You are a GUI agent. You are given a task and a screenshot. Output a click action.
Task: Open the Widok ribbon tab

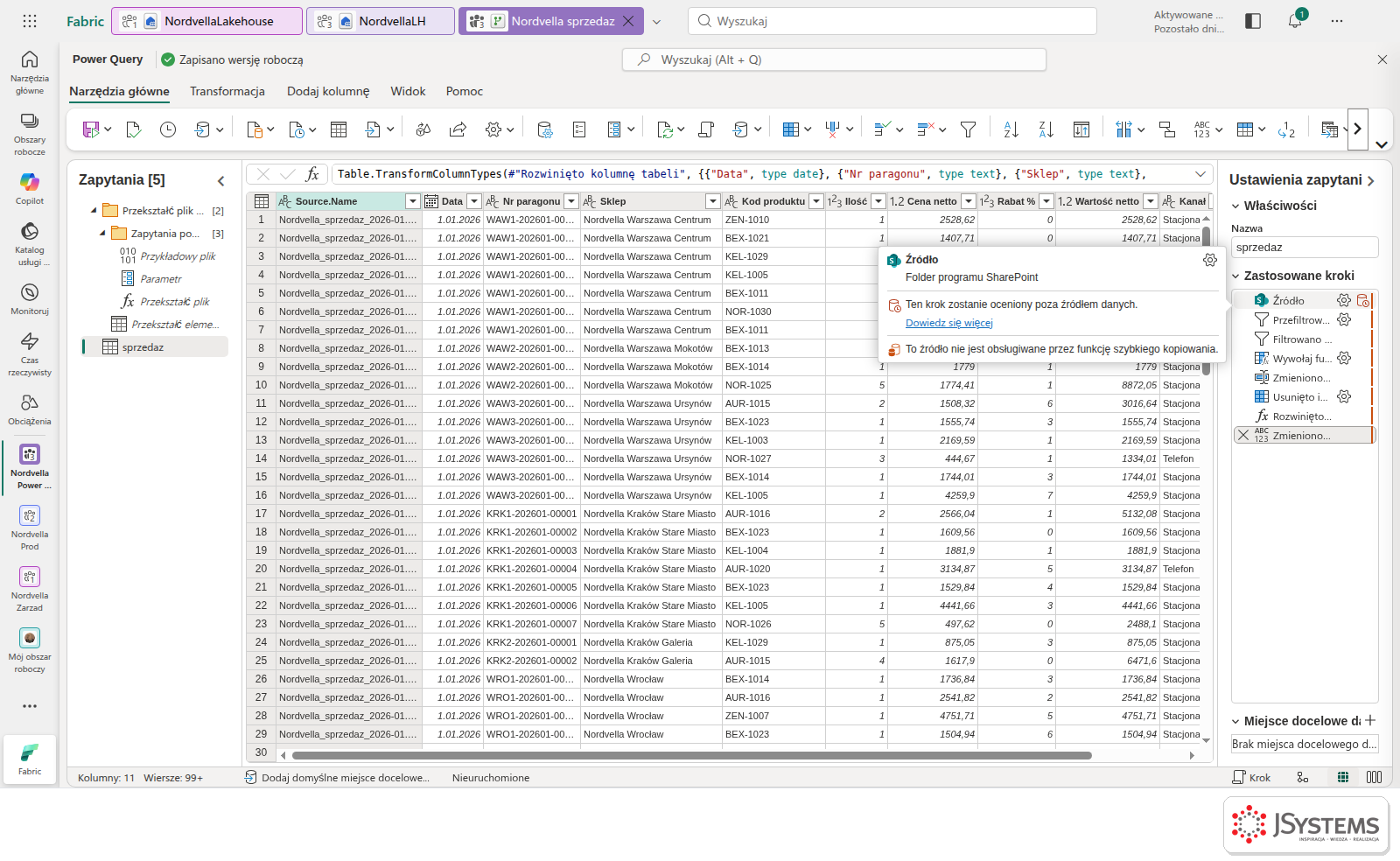(408, 91)
